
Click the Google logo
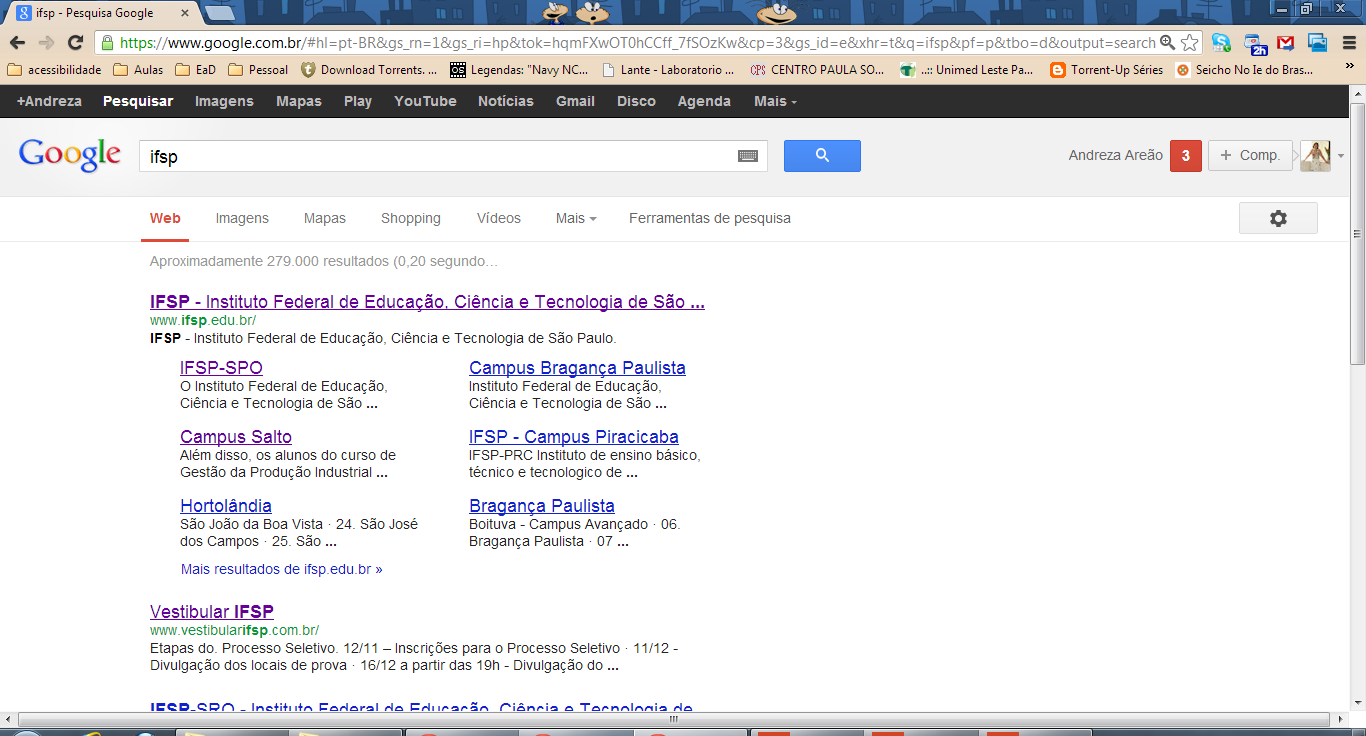tap(70, 155)
